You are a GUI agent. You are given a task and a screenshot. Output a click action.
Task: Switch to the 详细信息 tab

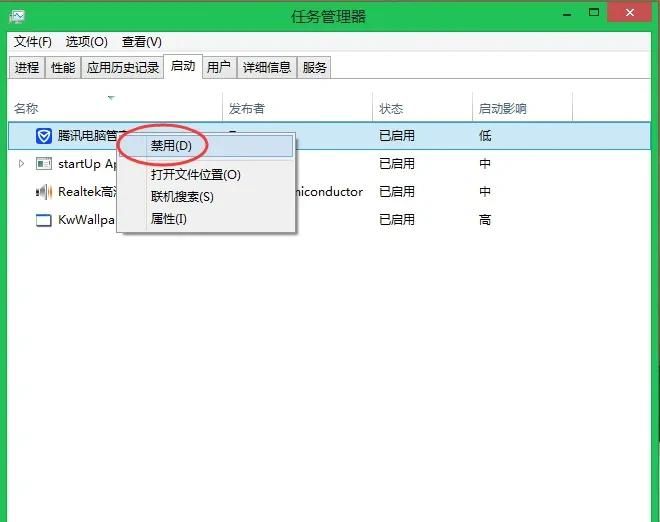(x=267, y=67)
